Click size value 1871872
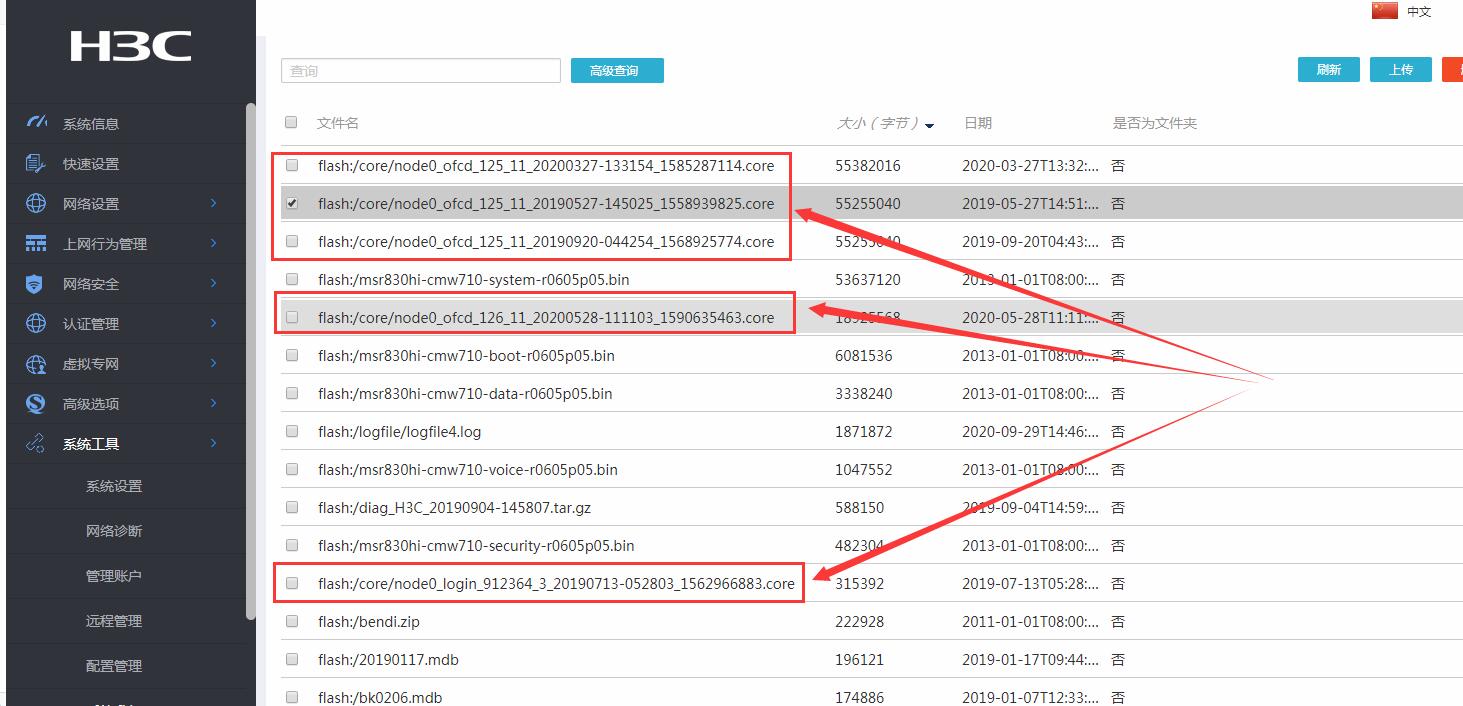The width and height of the screenshot is (1463, 706). click(864, 431)
